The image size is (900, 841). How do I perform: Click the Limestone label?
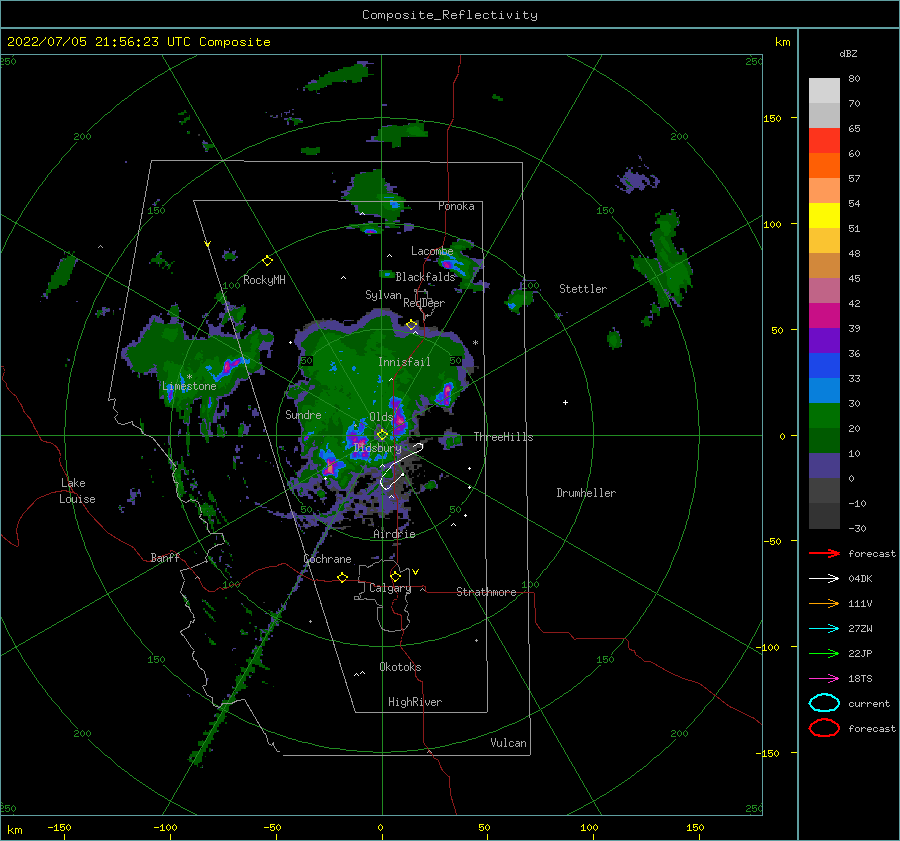[189, 386]
